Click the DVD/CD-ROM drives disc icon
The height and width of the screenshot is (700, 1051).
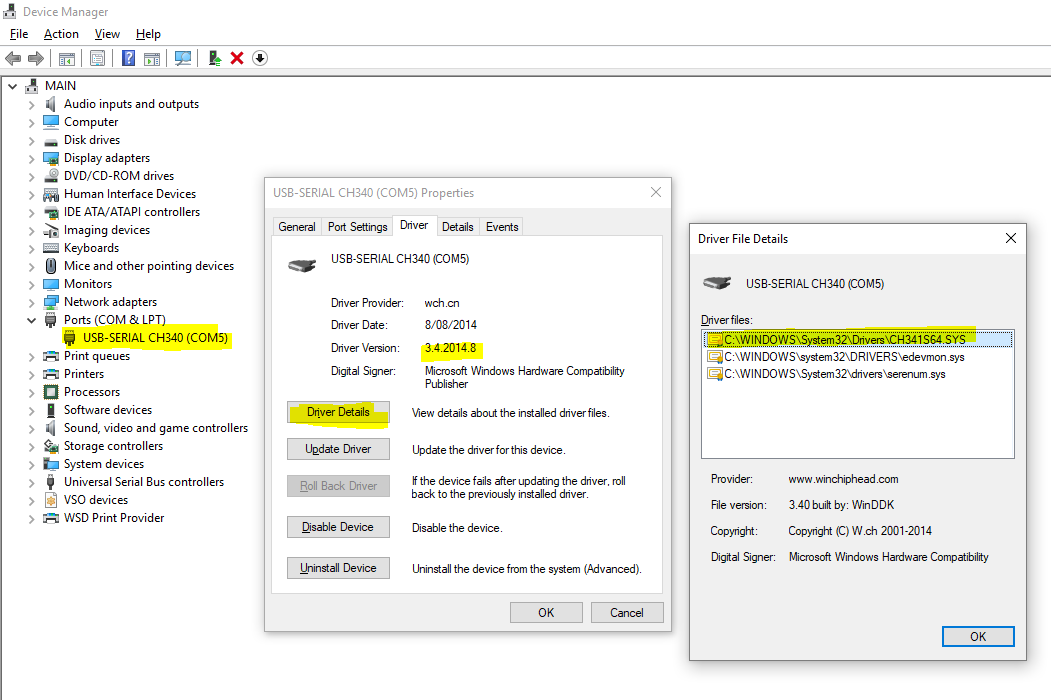tap(51, 176)
